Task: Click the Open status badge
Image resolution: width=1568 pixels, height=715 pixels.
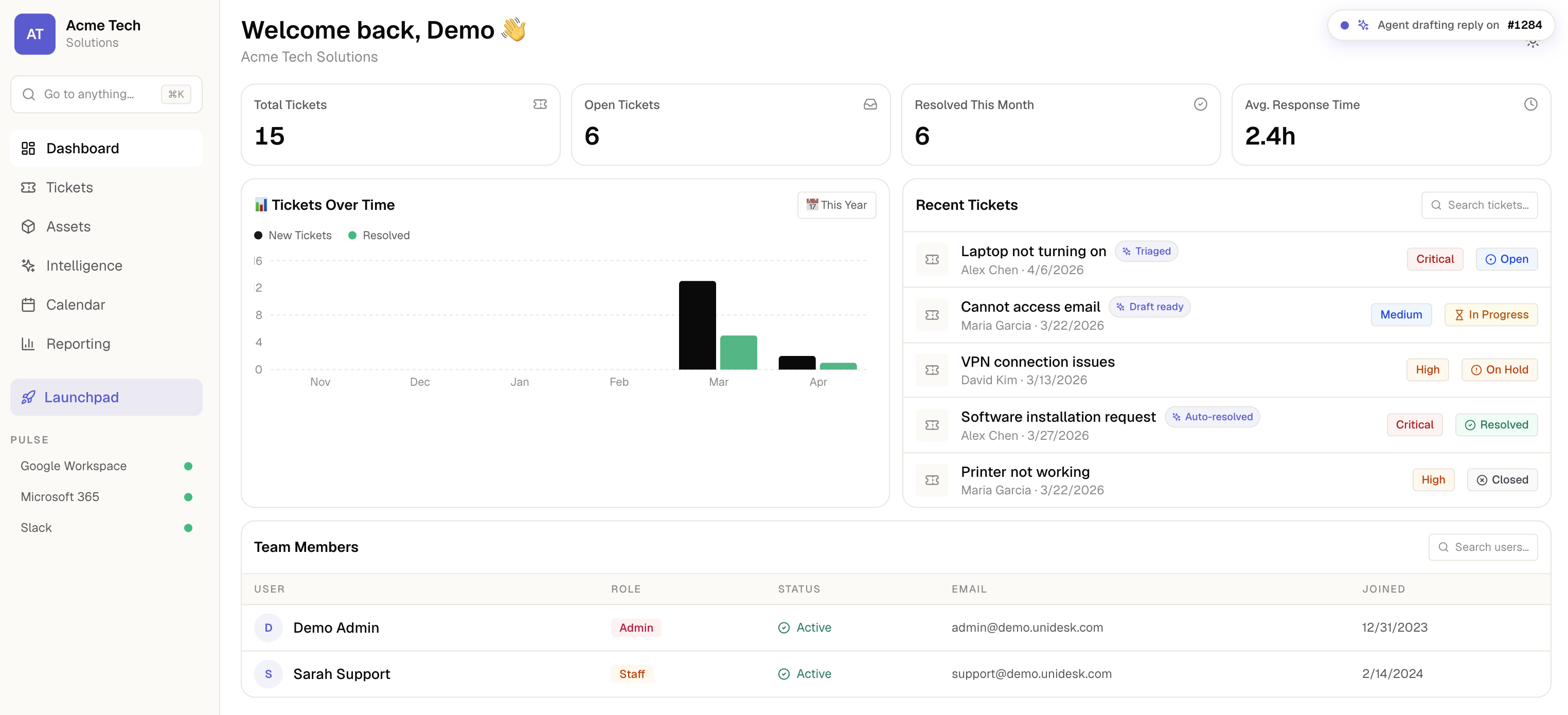Action: tap(1506, 259)
